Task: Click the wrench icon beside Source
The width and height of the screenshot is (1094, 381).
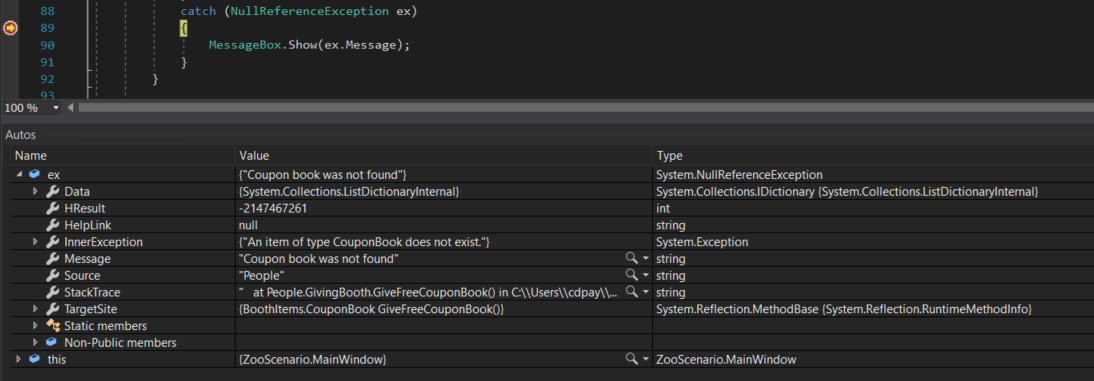Action: [x=52, y=275]
